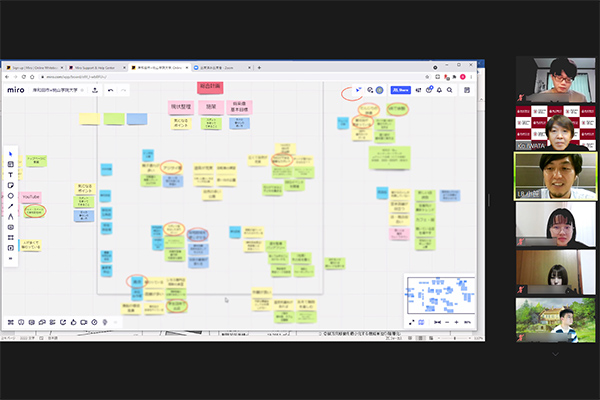600x400 pixels.
Task: Click fit to screen in Miro's zoom panel
Action: pyautogui.click(x=437, y=322)
